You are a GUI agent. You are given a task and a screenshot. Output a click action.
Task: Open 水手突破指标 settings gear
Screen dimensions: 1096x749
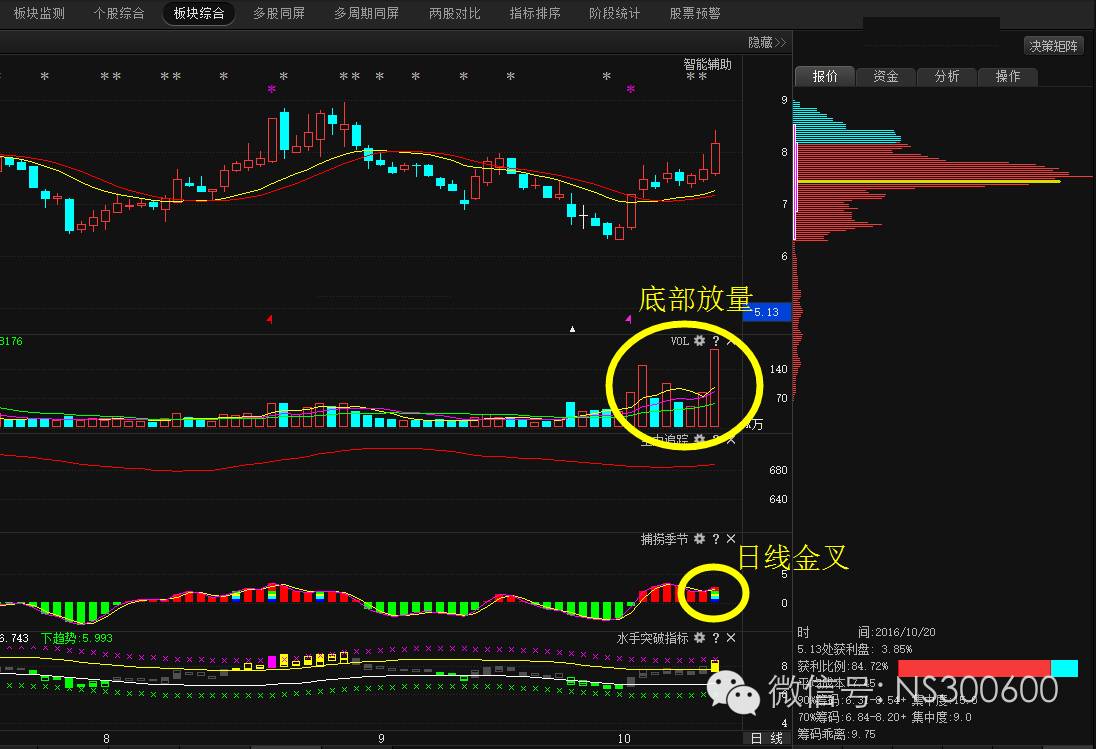click(699, 638)
